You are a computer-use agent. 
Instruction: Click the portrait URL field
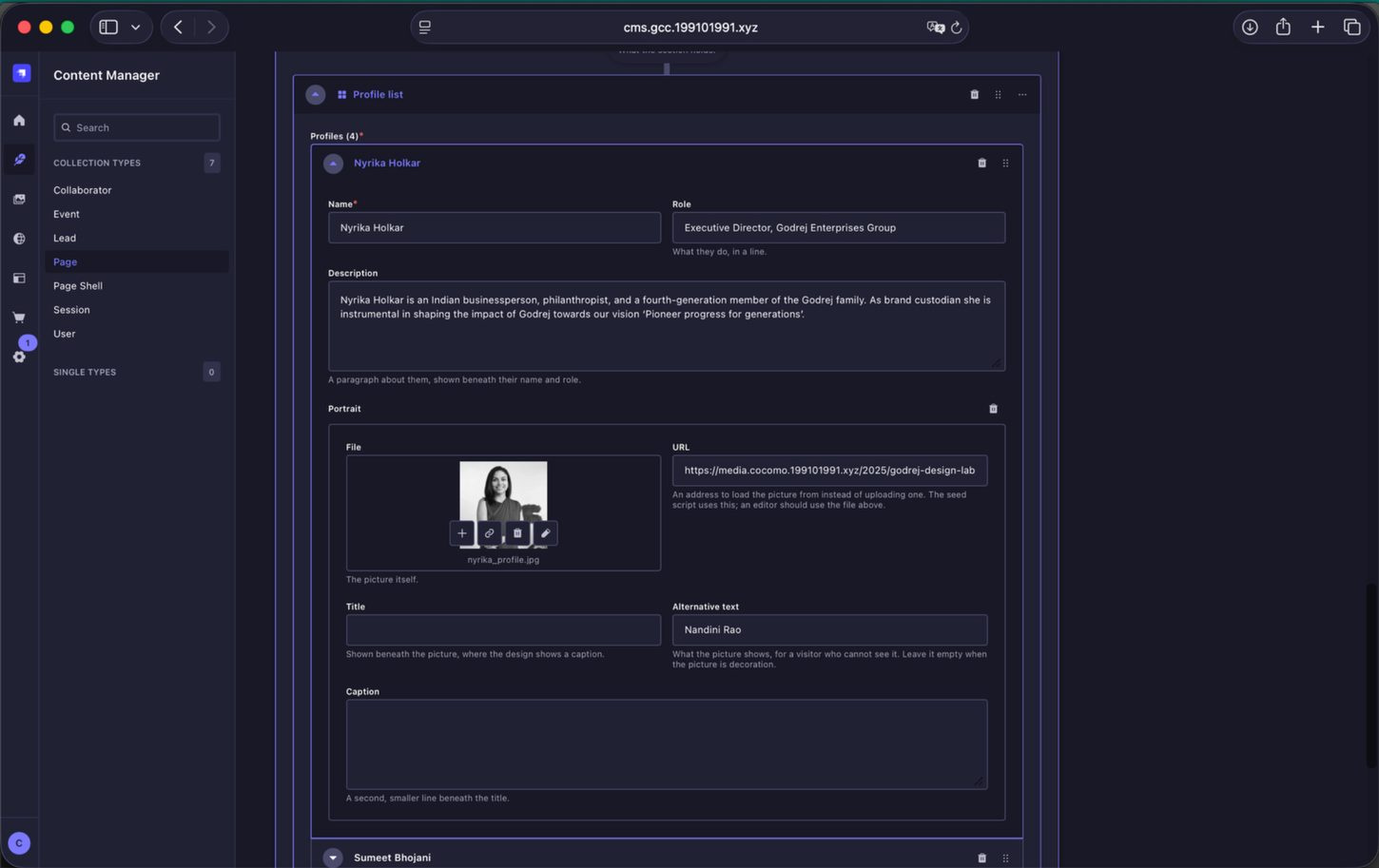[829, 471]
